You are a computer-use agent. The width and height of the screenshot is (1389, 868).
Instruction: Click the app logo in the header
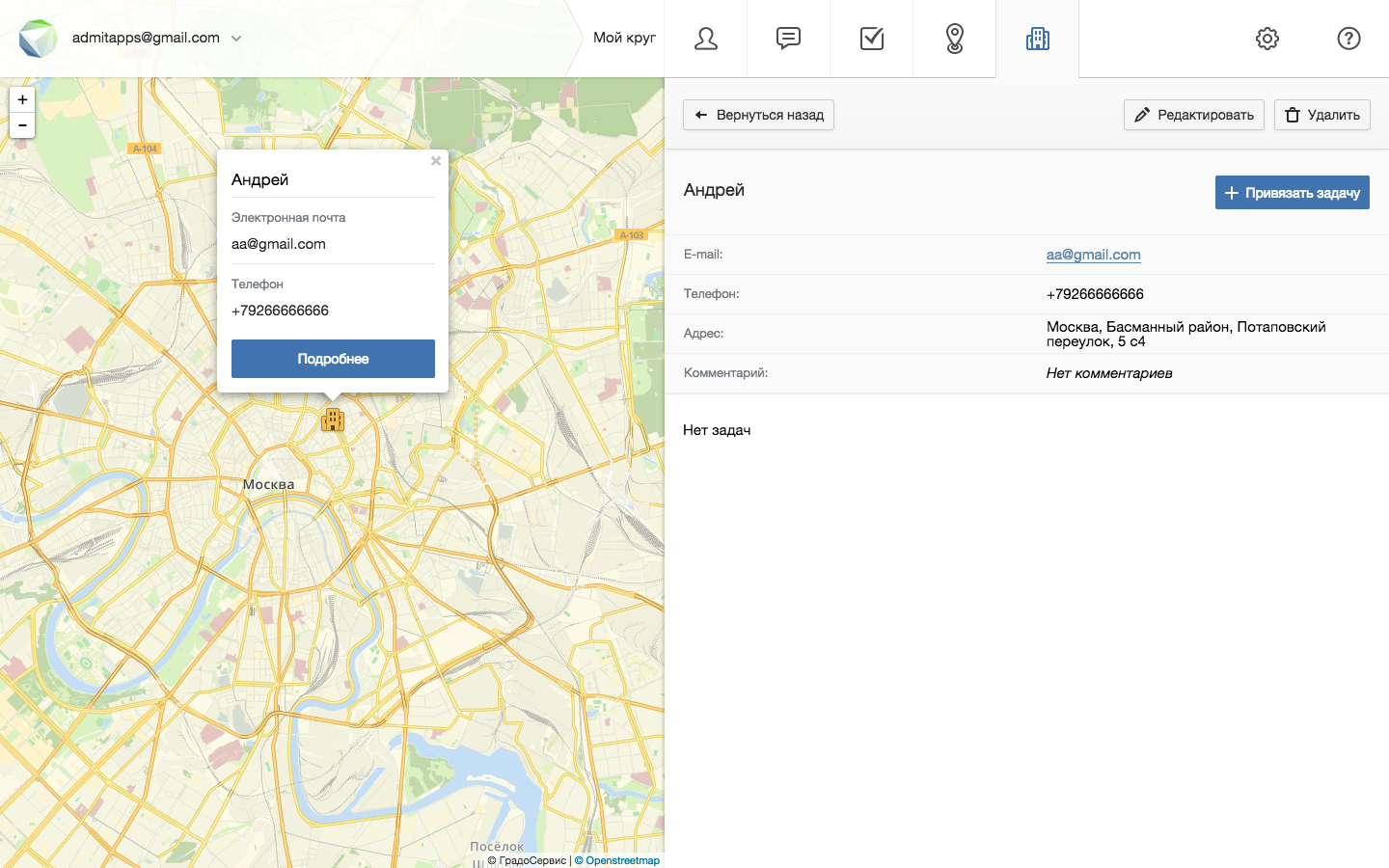[38, 39]
